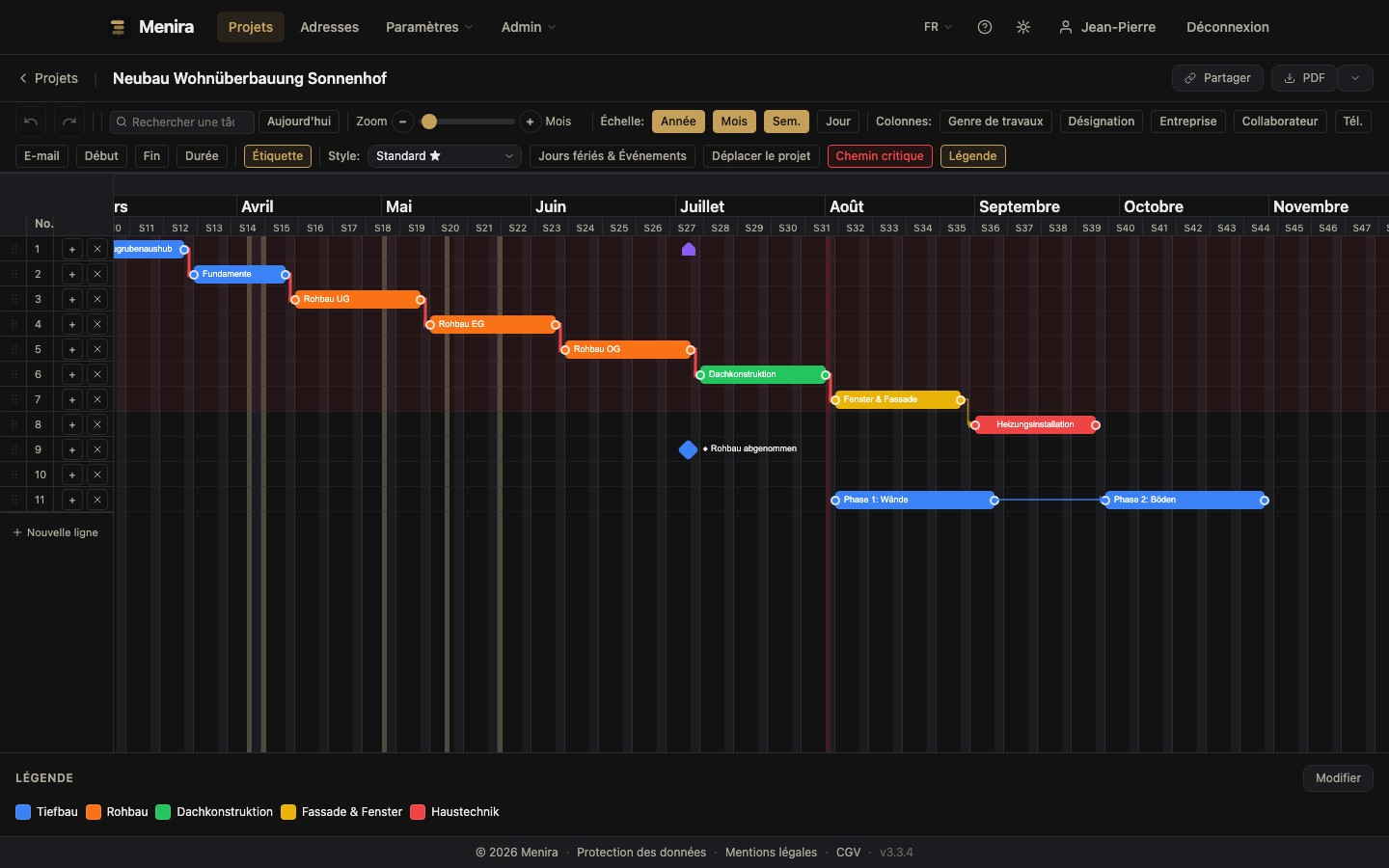Toggle the light/dark theme sun icon
The height and width of the screenshot is (868, 1389).
coord(1023,27)
